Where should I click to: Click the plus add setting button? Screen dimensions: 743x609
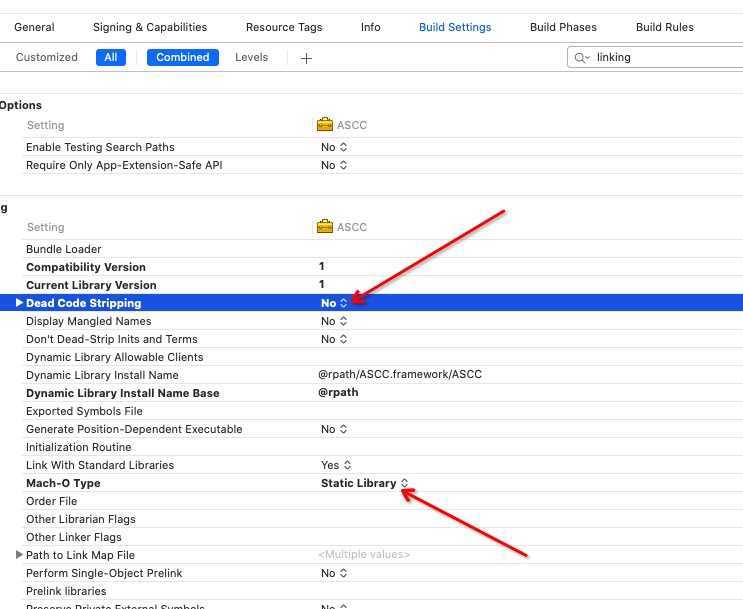click(306, 58)
